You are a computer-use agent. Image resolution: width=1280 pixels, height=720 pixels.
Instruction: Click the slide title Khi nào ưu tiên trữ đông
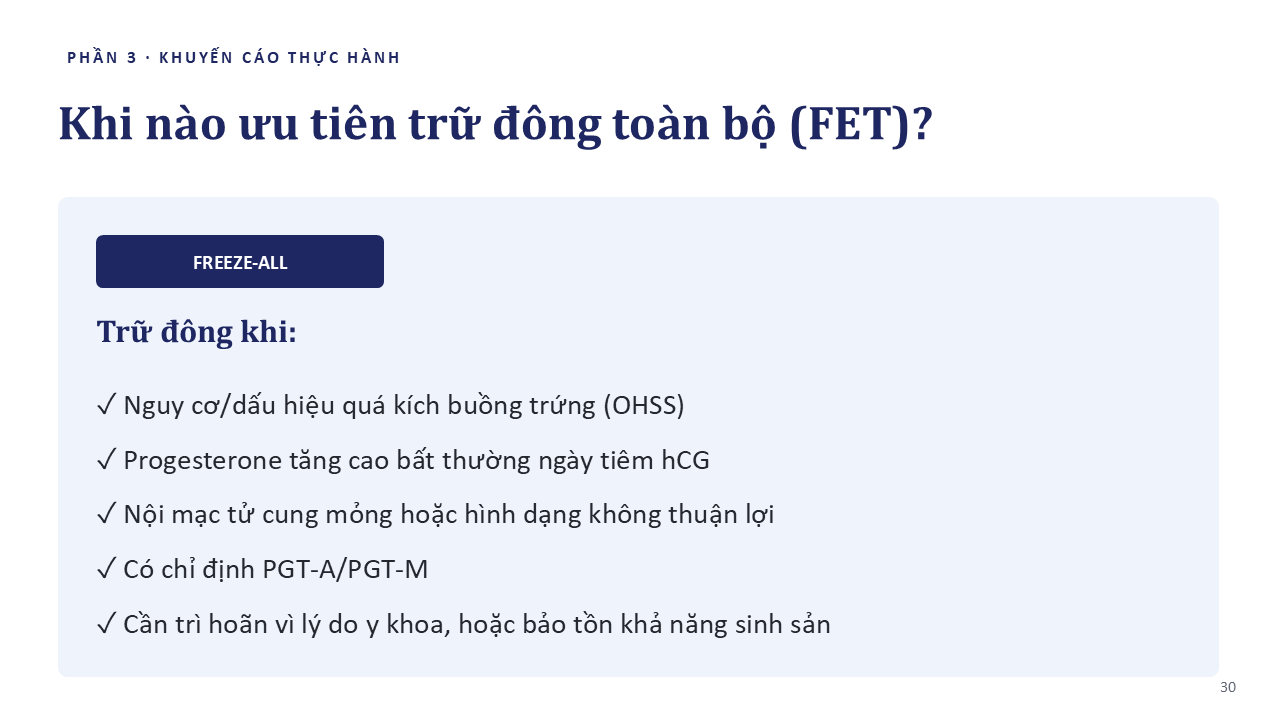[496, 124]
